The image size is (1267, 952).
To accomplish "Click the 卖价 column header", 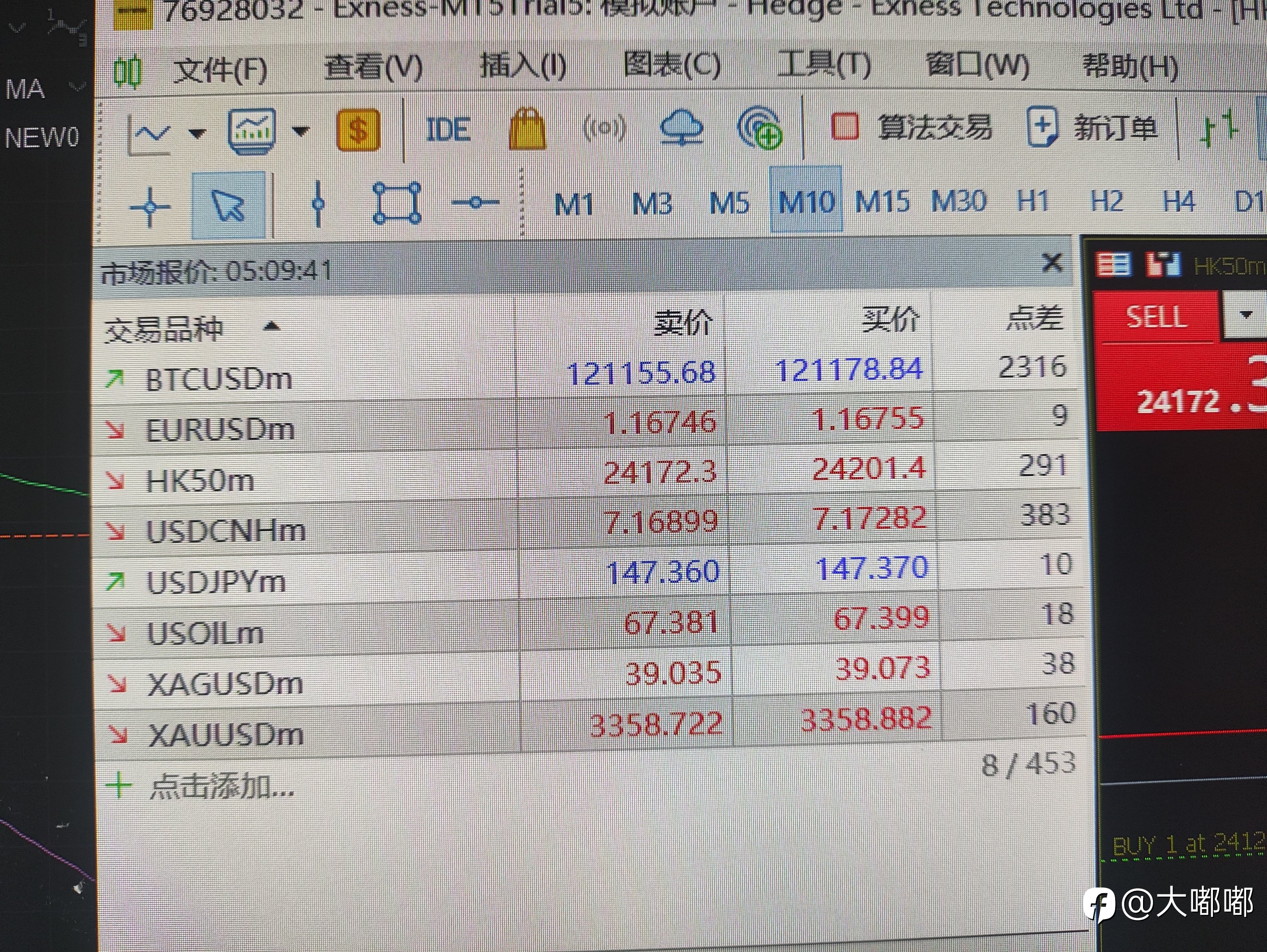I will (x=683, y=324).
